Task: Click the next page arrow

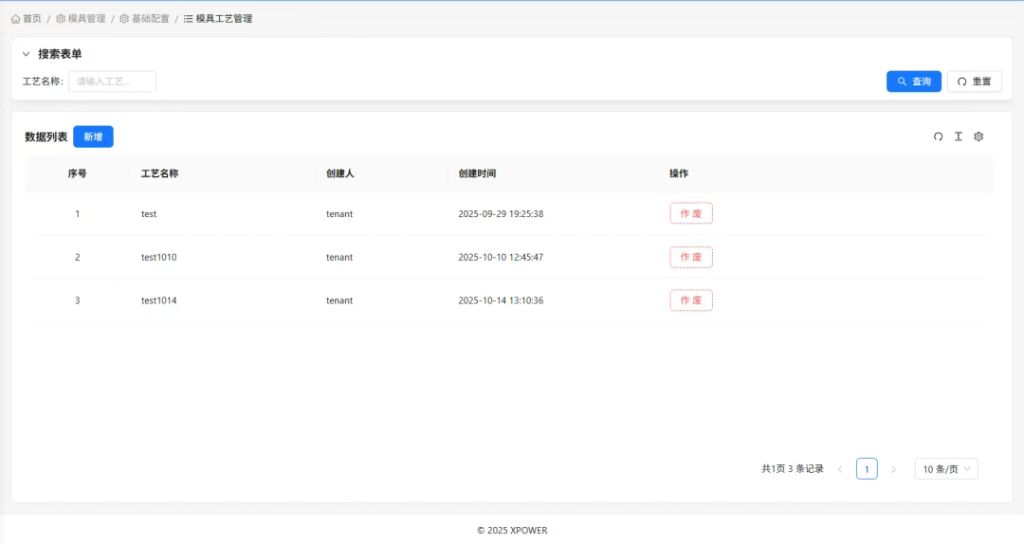Action: 893,469
